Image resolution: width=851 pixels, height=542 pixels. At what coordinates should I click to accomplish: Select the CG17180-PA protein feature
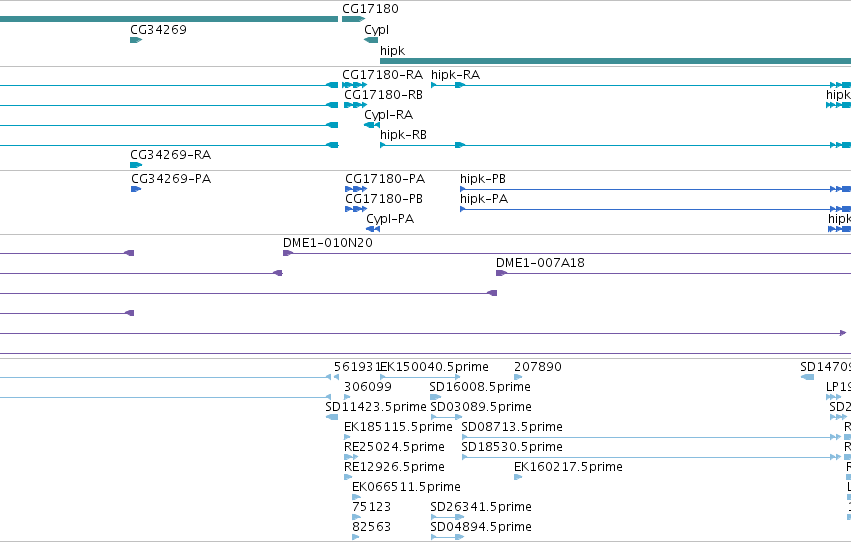point(356,189)
